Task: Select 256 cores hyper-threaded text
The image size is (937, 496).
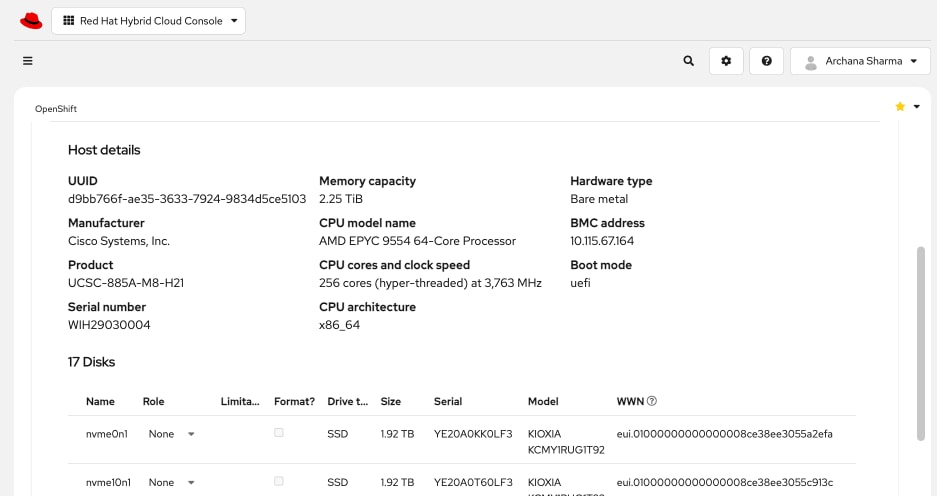Action: [x=430, y=283]
